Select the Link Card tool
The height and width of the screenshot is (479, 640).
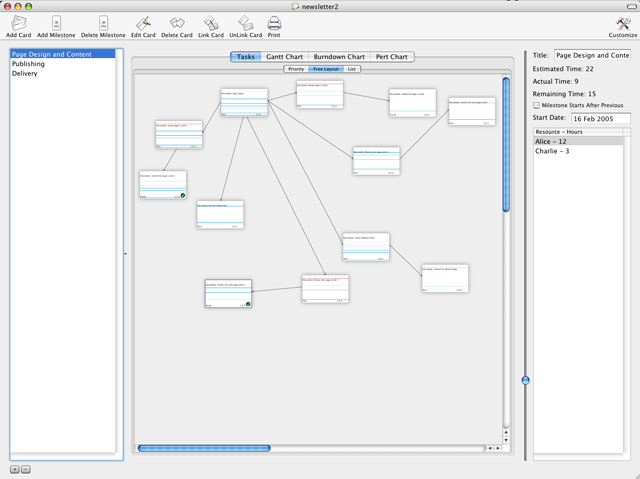coord(210,22)
